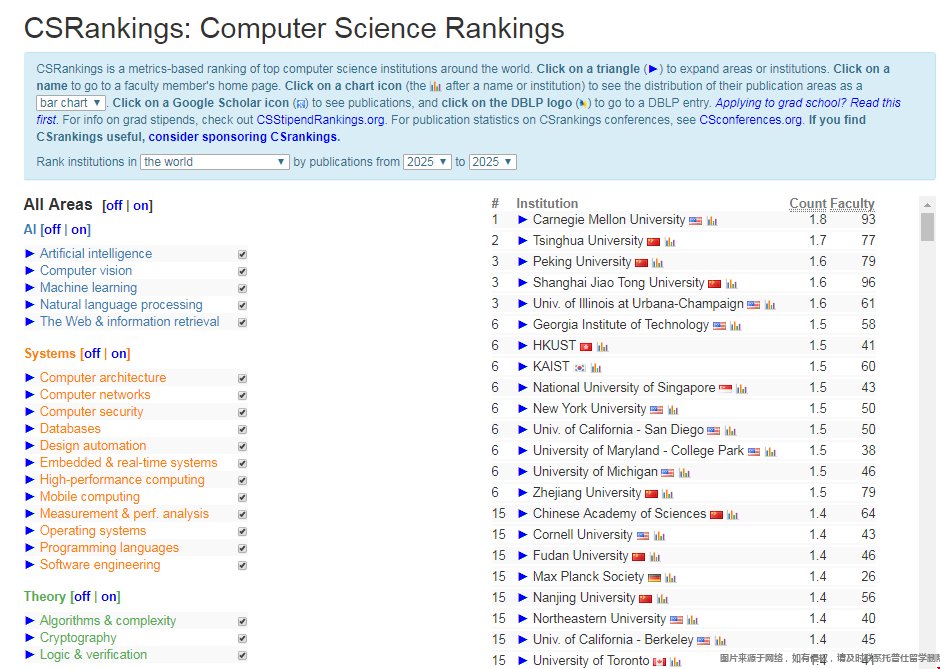
Task: Click the Computer vision area name
Action: coord(86,271)
